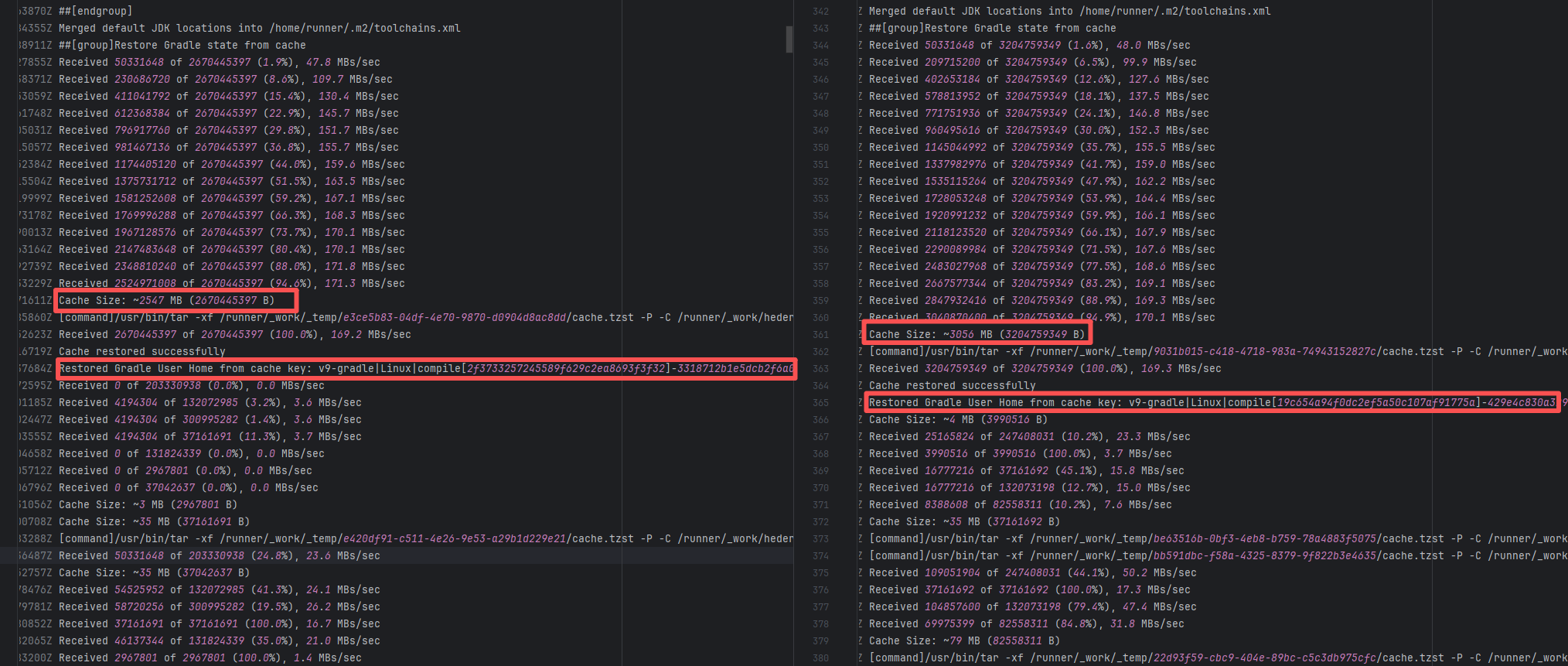Click the left pane's vertical scrollbar thumb
This screenshot has height=666, width=1568.
789,39
